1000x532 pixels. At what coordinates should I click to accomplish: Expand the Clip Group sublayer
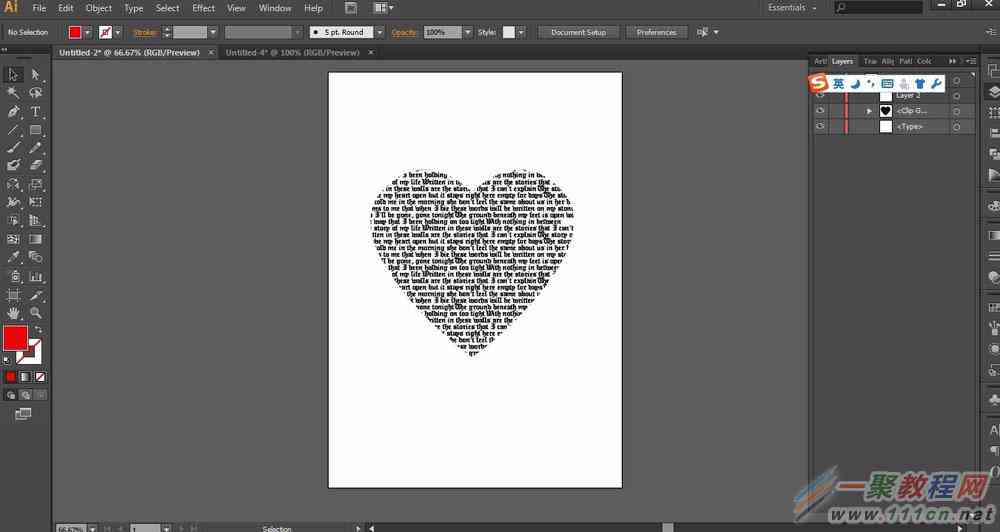coord(869,111)
